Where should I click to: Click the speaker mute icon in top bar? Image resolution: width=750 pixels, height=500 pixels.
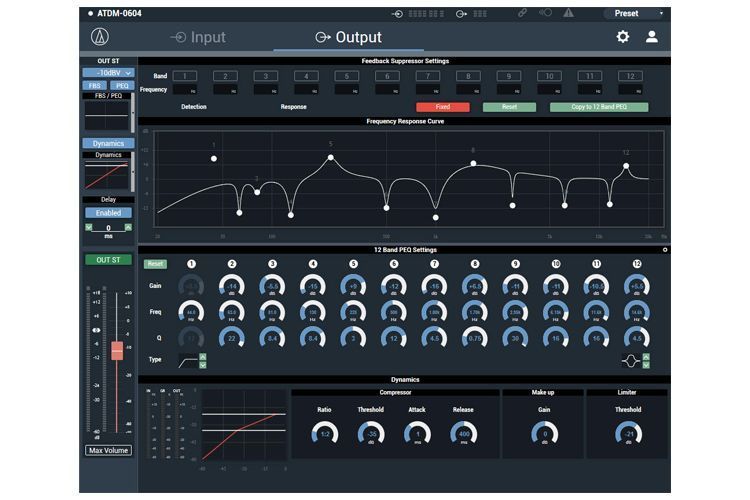tap(545, 13)
